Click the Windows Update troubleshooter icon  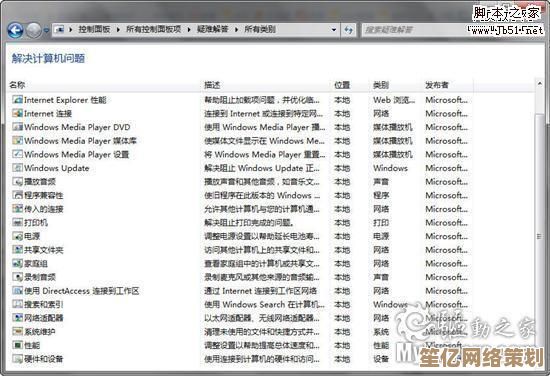[17, 168]
